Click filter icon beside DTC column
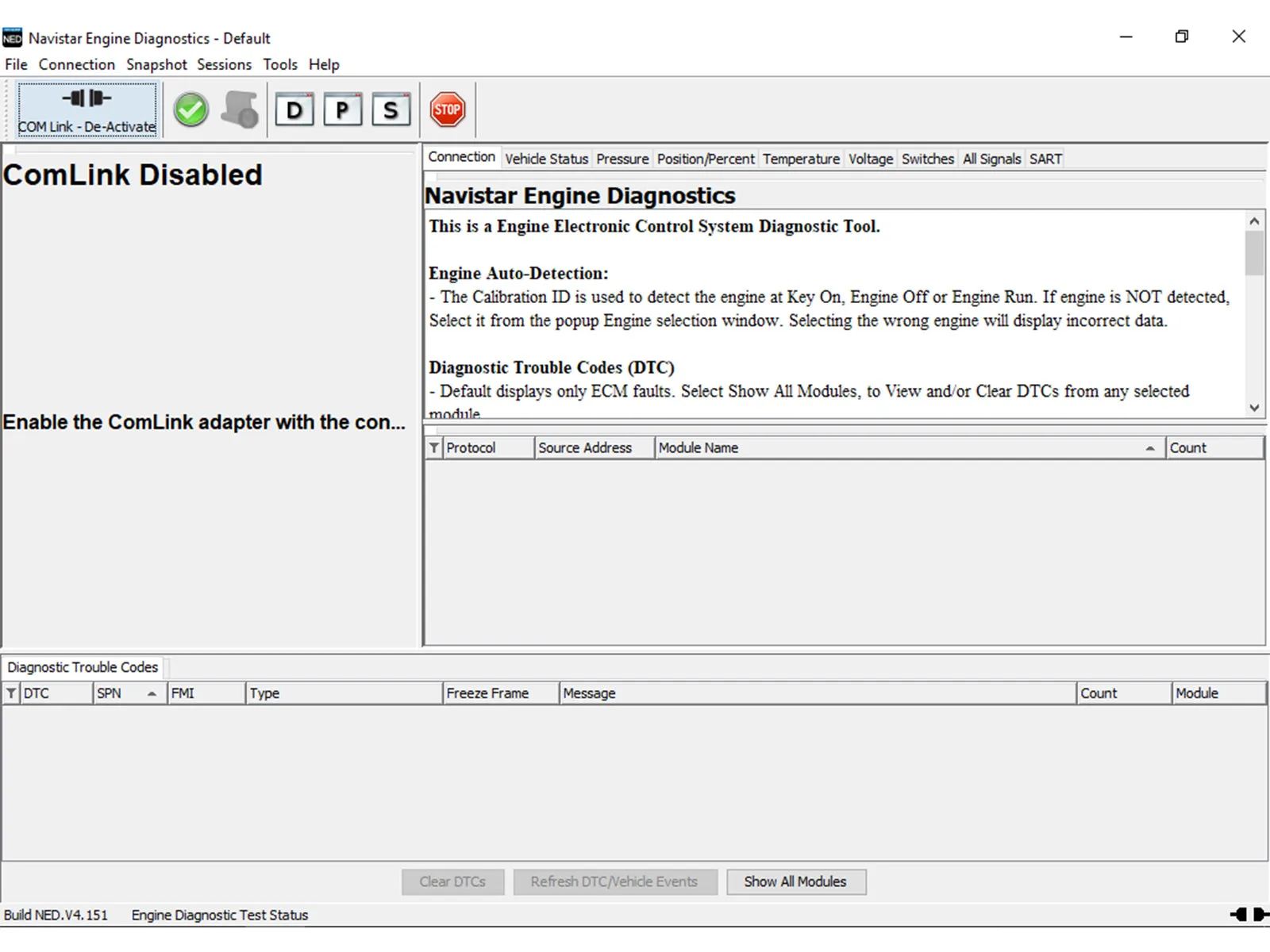The image size is (1270, 952). 11,693
